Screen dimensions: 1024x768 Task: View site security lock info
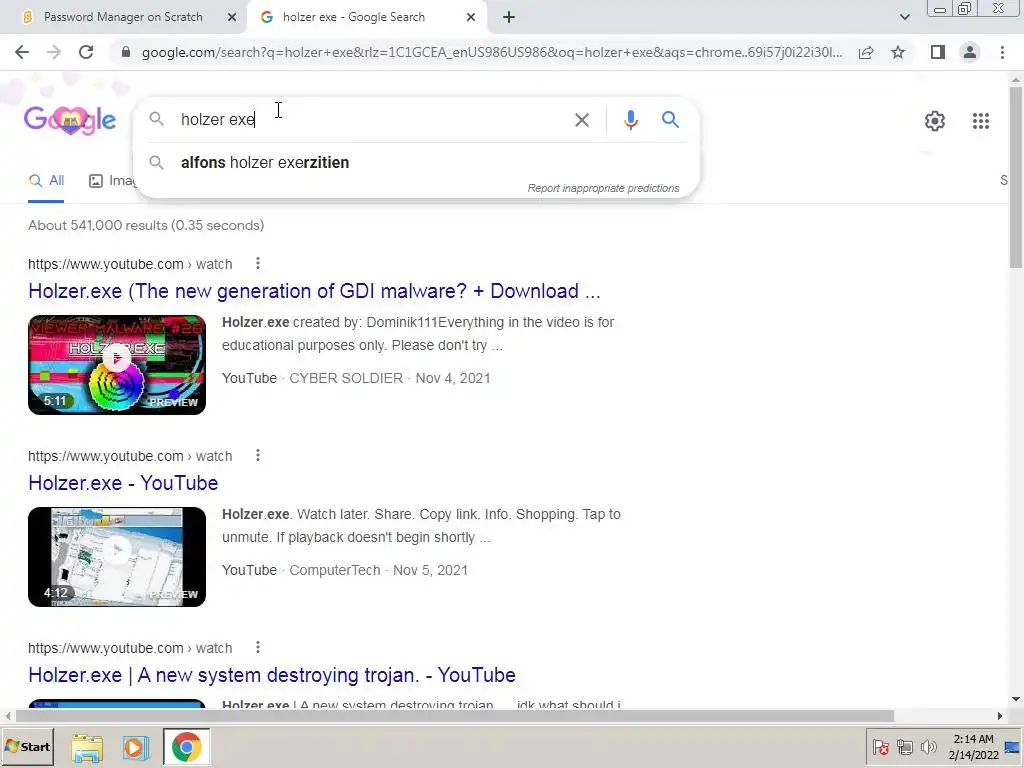(x=126, y=52)
